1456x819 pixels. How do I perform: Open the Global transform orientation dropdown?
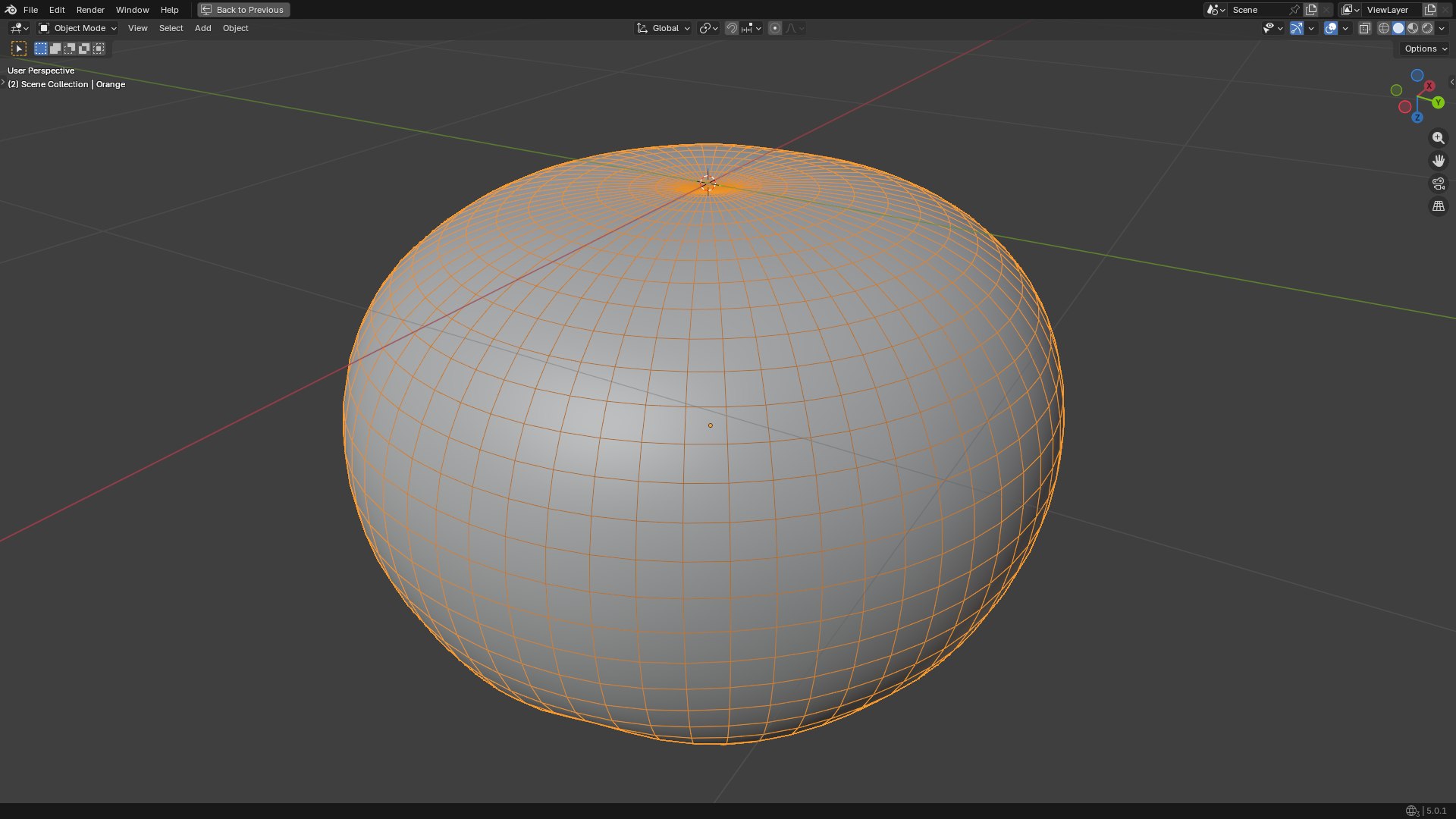point(663,28)
